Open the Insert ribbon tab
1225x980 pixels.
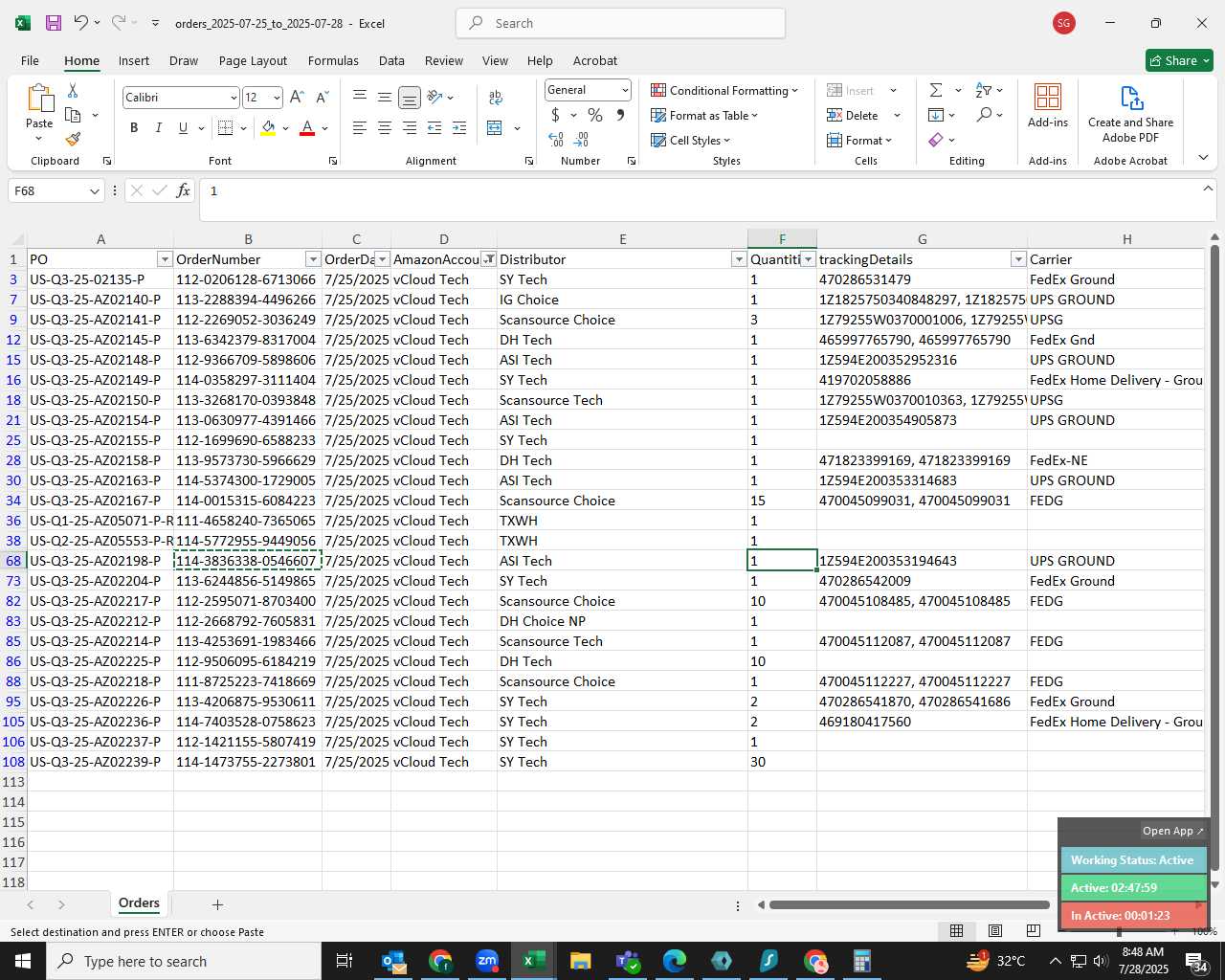pos(134,60)
